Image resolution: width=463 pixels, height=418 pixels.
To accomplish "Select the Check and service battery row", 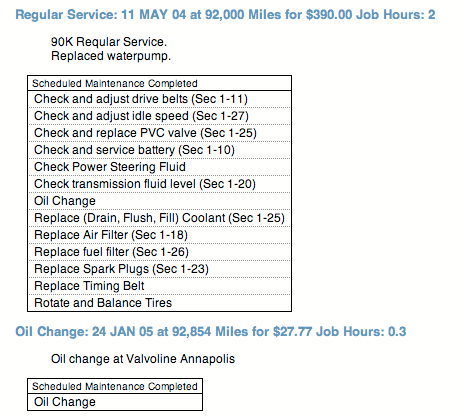I will 159,150.
